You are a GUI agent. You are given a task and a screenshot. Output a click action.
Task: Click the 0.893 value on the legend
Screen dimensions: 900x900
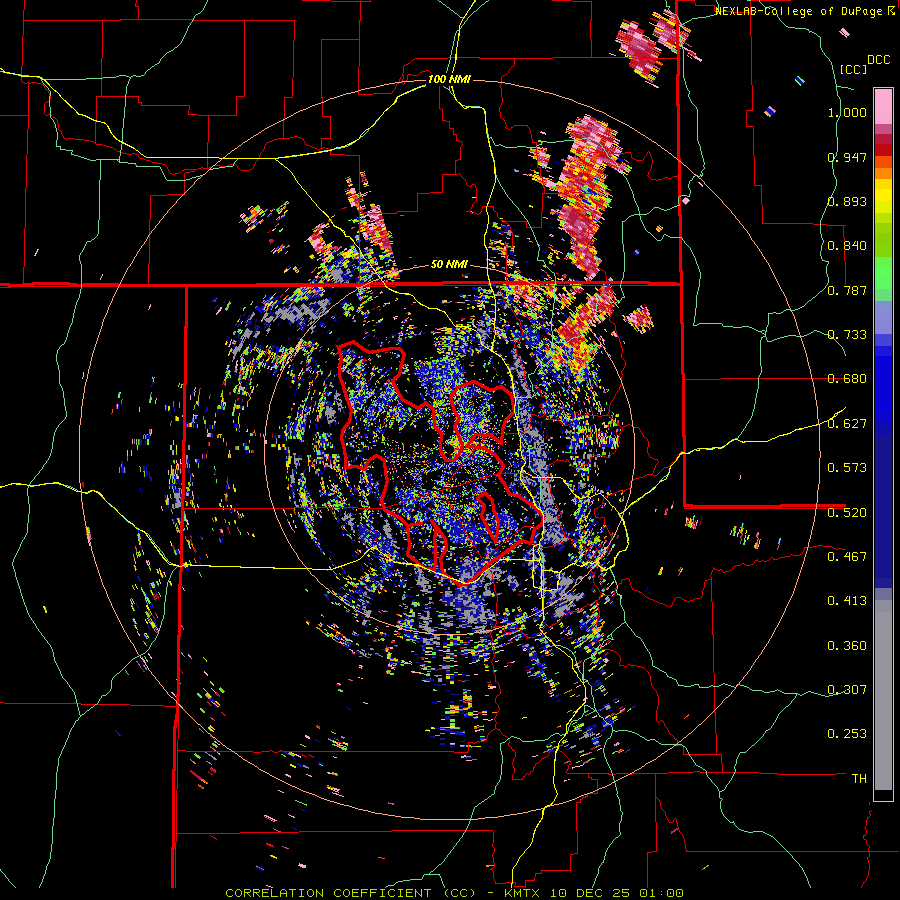pos(847,201)
